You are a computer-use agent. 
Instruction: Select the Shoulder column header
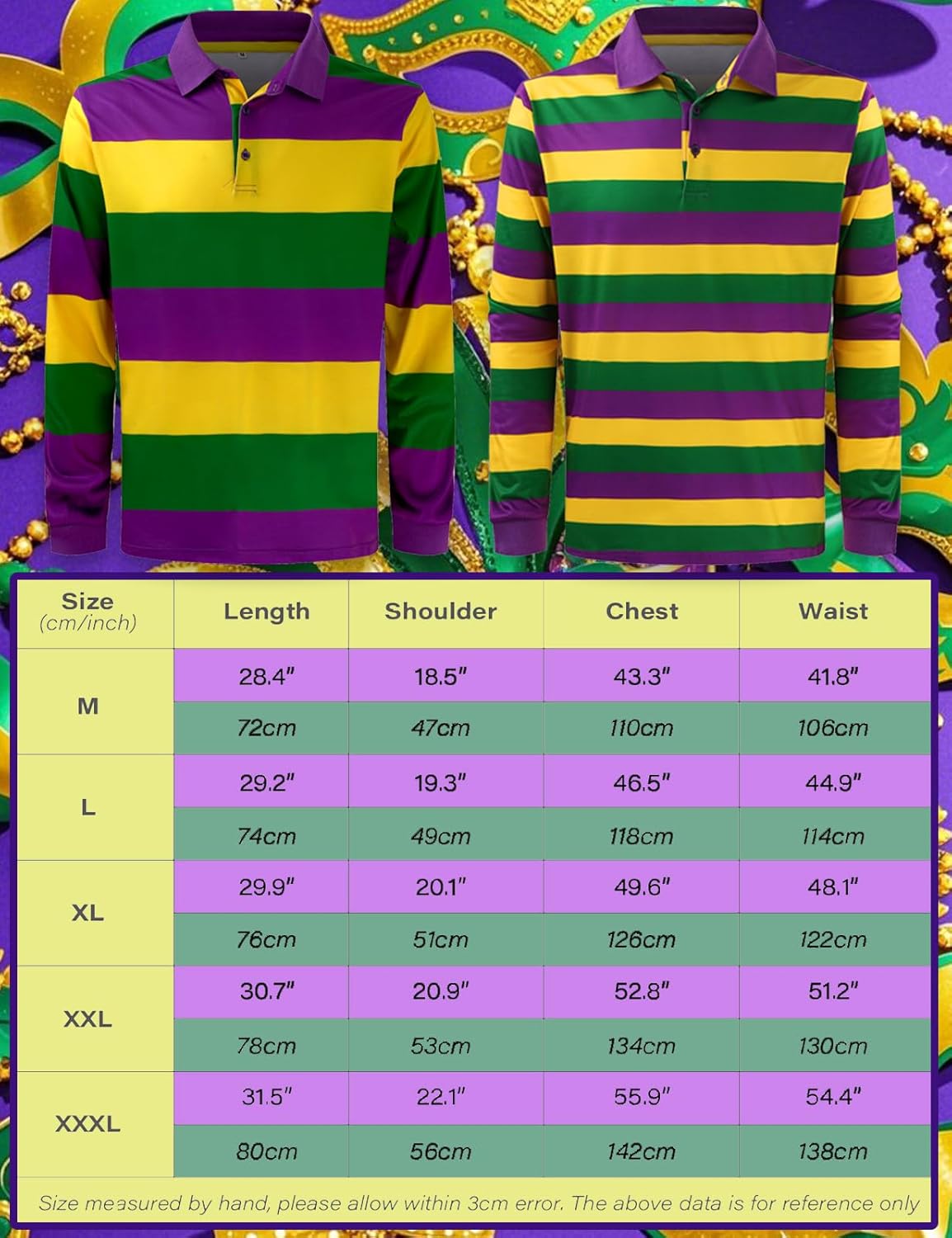coord(441,612)
